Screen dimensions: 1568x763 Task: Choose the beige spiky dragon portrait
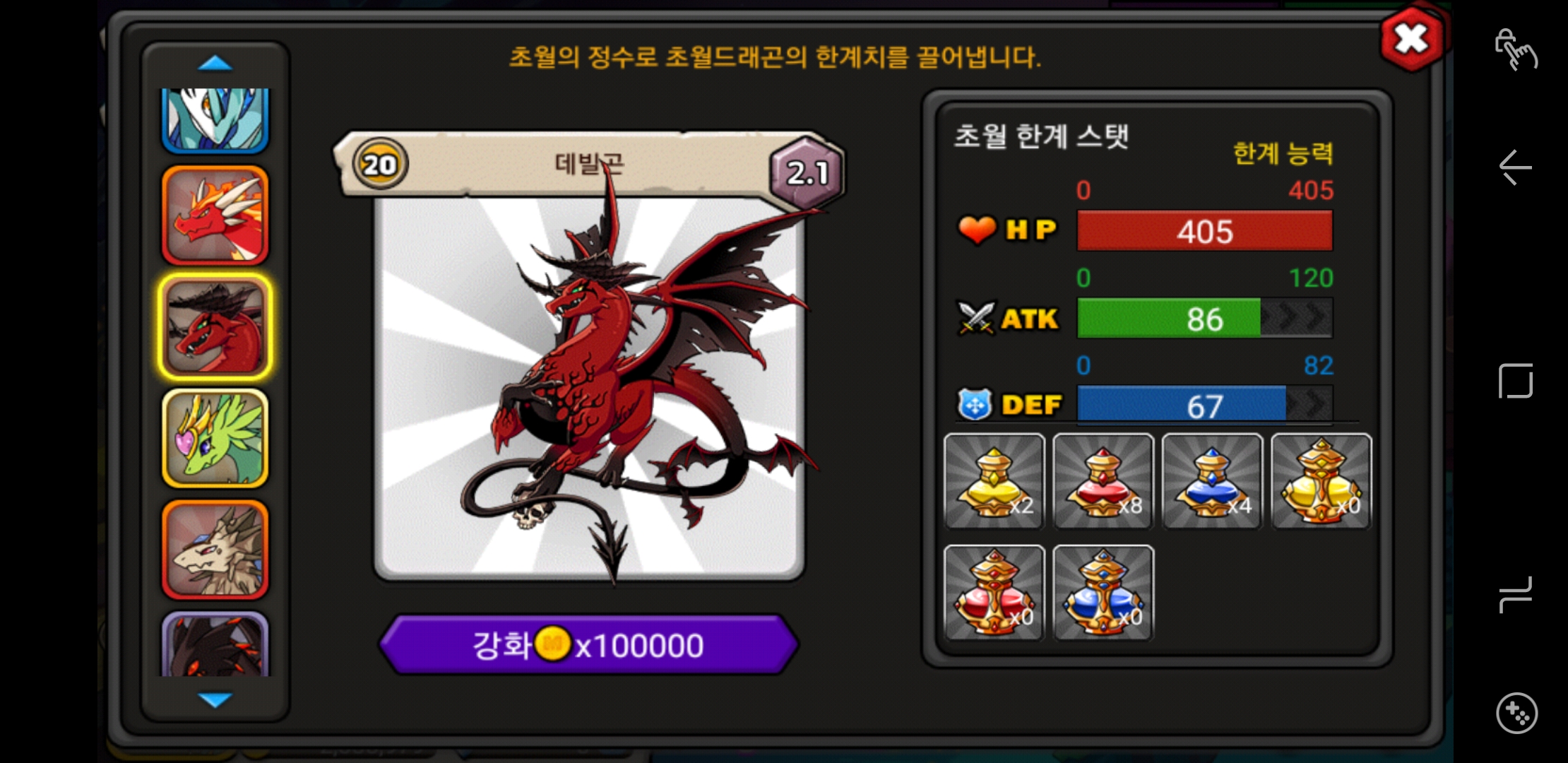(x=215, y=550)
